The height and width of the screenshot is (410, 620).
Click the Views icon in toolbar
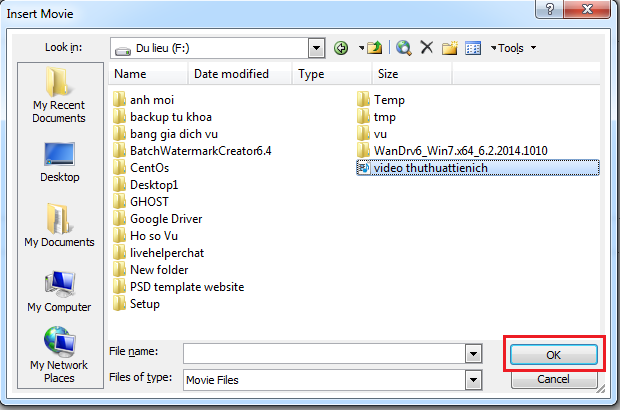point(473,48)
